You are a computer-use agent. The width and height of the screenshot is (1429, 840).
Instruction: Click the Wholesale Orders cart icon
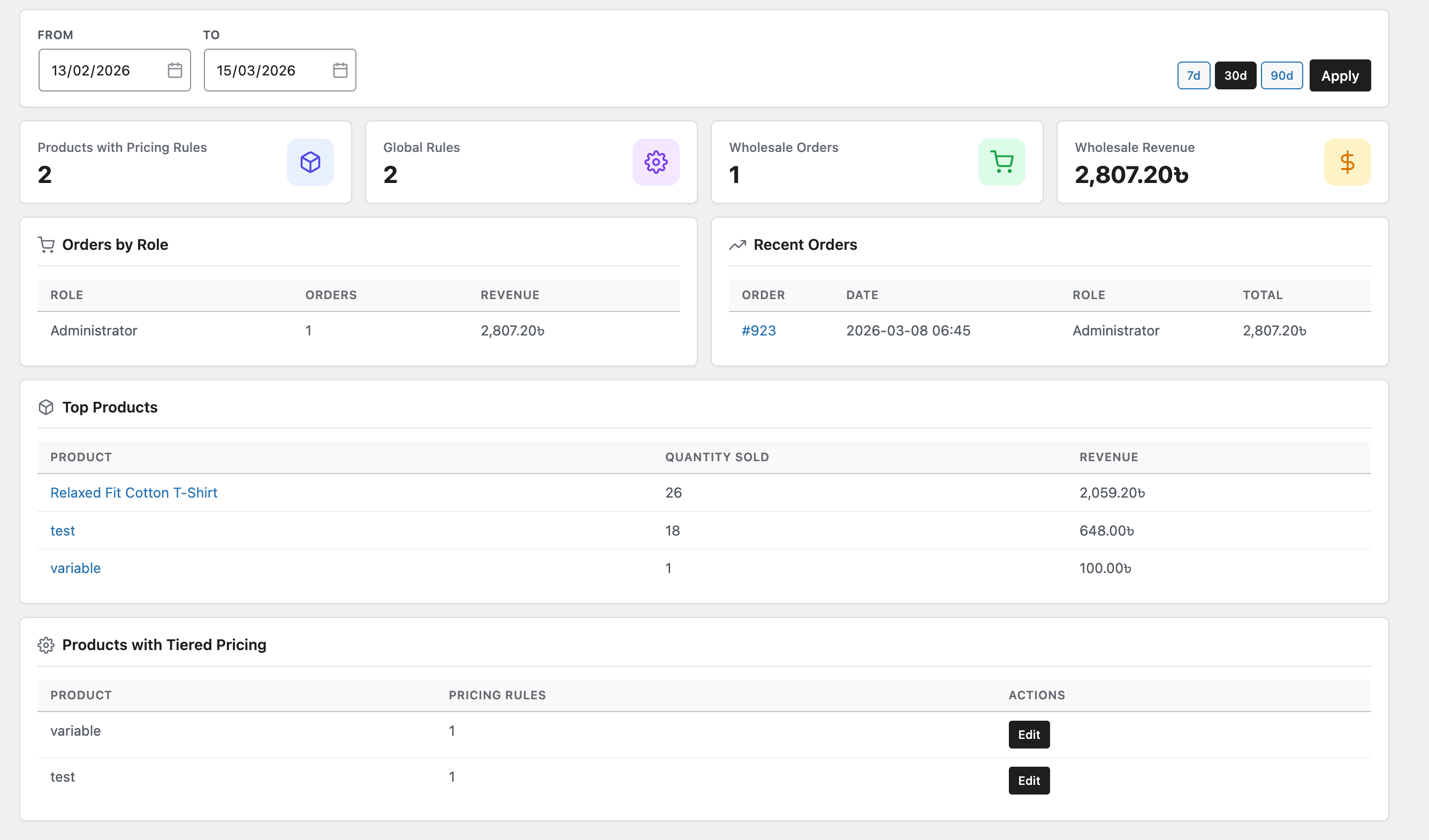point(1001,162)
